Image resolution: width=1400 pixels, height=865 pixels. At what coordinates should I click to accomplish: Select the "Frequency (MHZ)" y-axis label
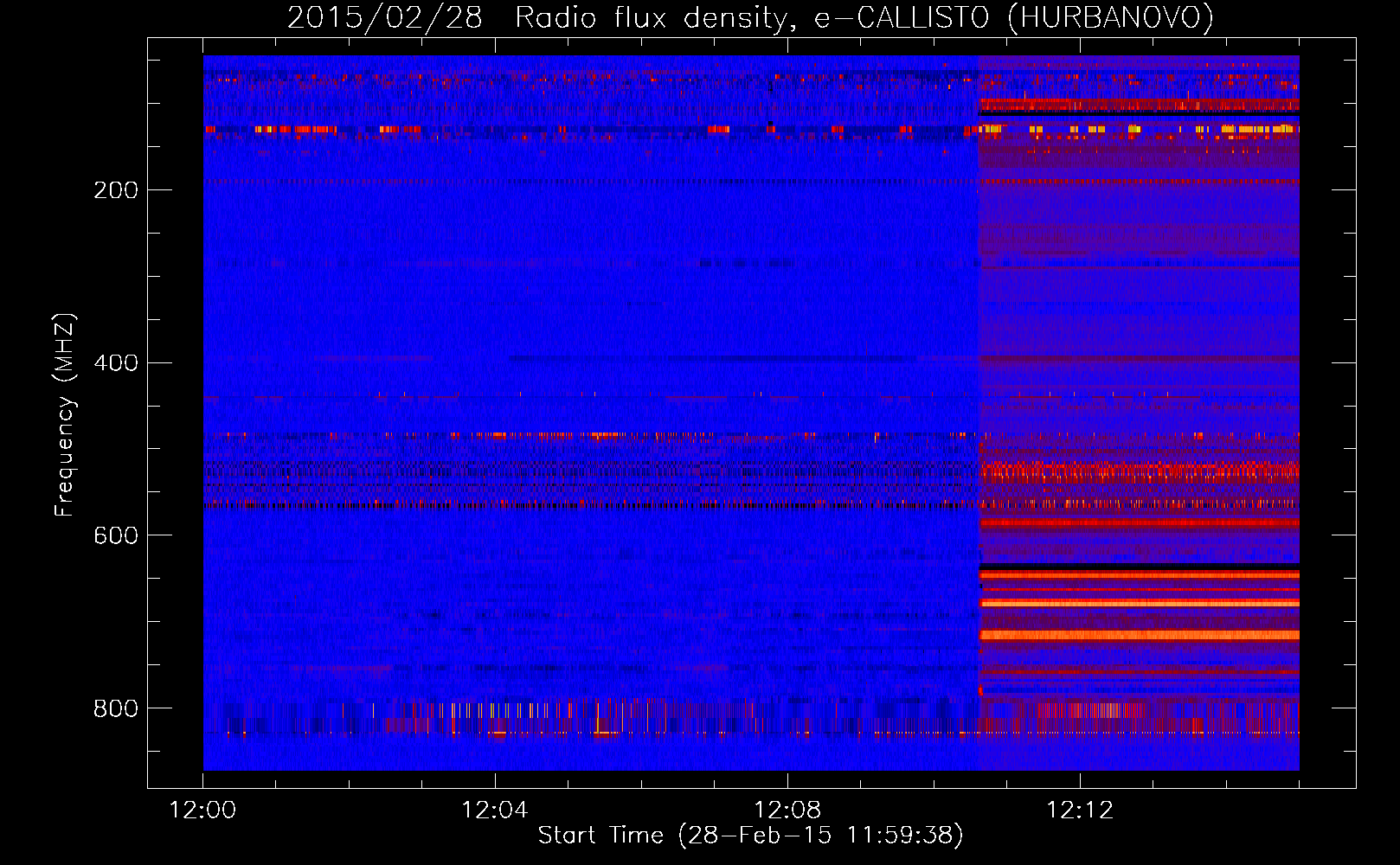tap(65, 415)
